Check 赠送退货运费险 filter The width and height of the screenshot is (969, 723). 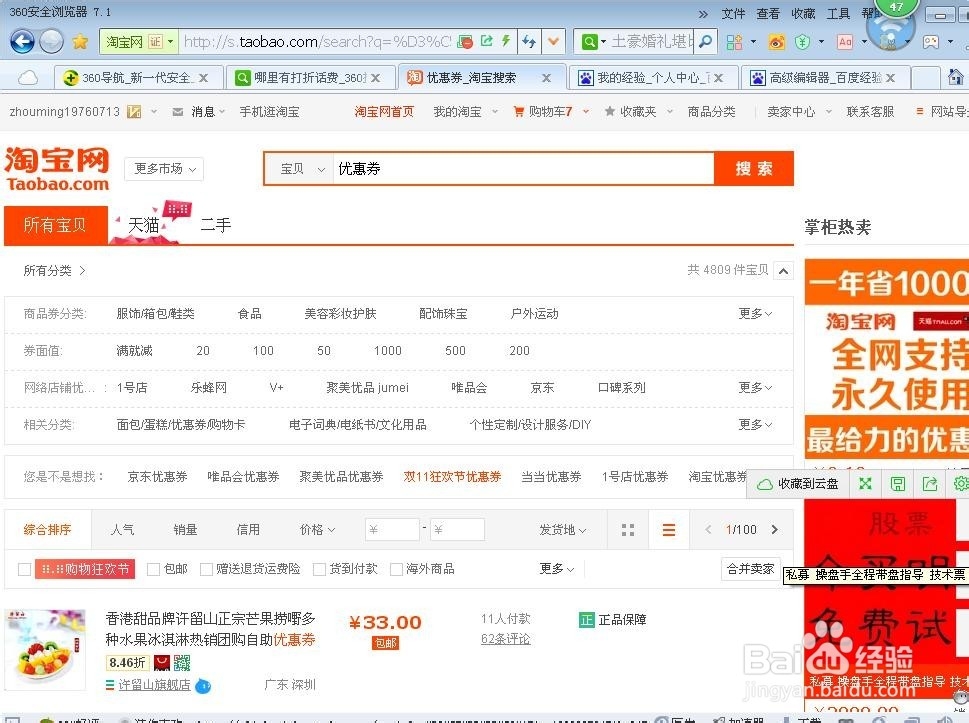[206, 569]
